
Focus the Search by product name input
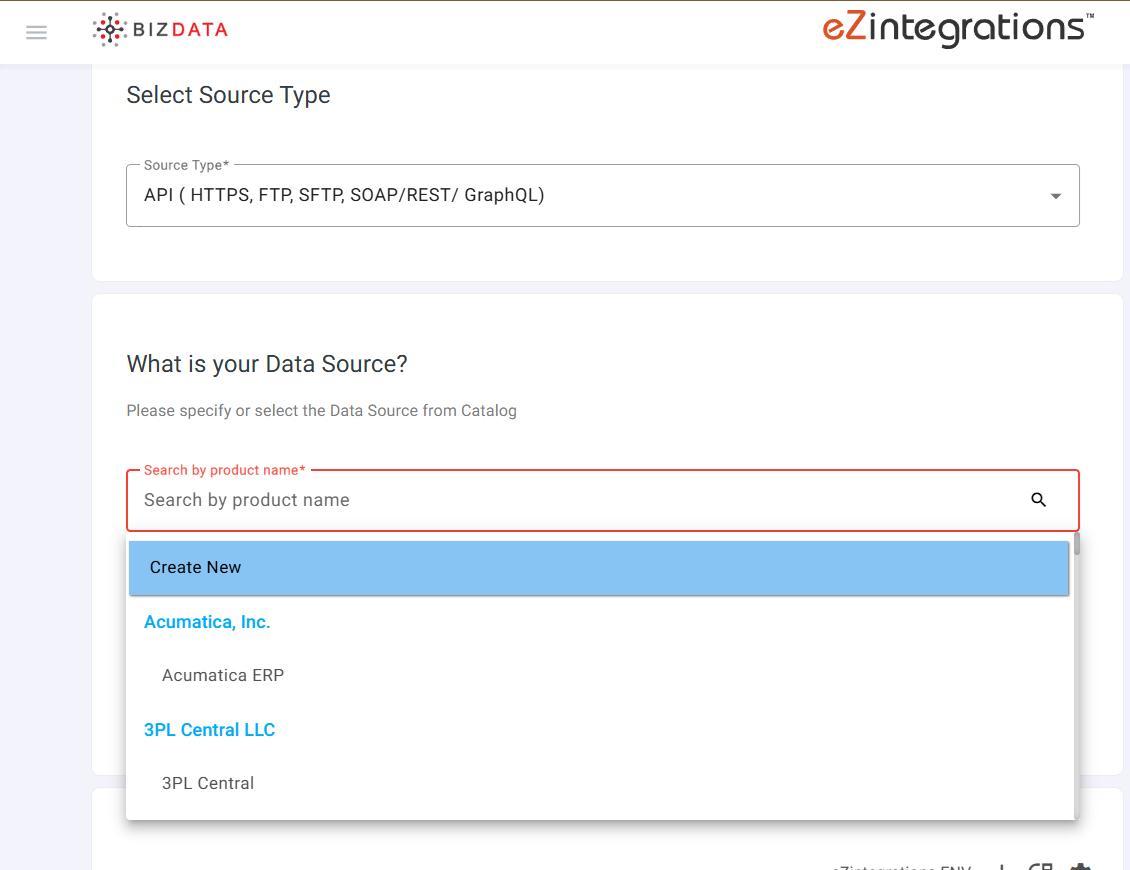click(x=500, y=500)
